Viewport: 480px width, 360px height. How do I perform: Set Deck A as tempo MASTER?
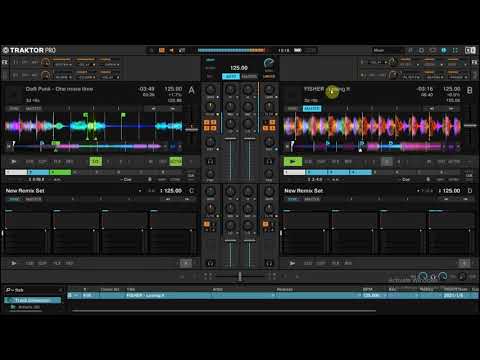(x=34, y=109)
